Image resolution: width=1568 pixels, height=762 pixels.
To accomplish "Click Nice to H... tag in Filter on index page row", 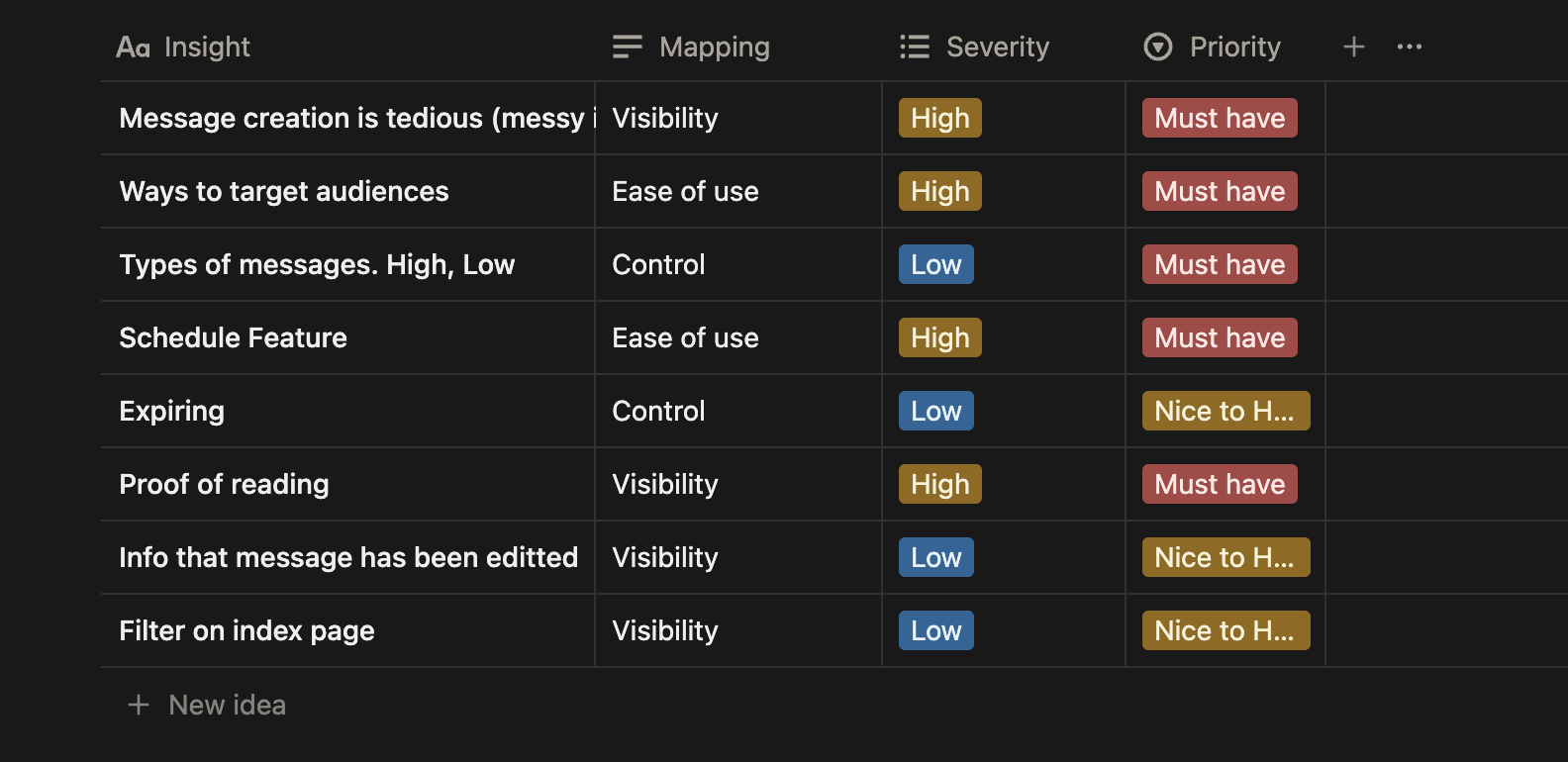I will [x=1225, y=630].
